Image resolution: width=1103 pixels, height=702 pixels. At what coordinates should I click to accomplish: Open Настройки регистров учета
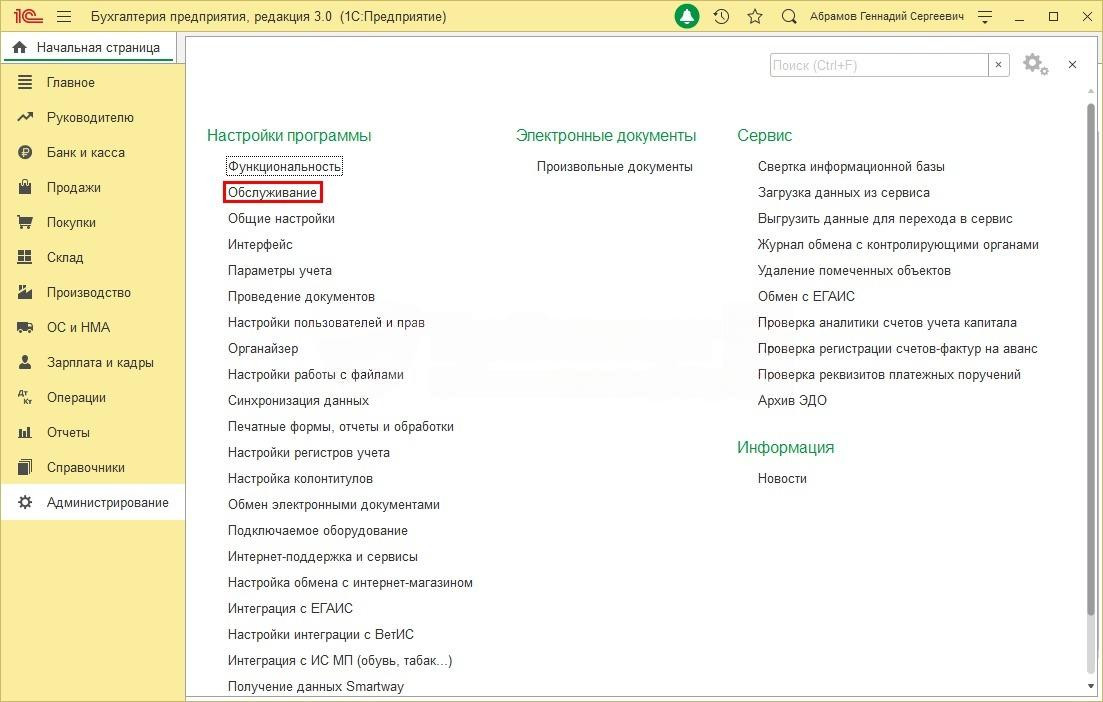coord(309,453)
